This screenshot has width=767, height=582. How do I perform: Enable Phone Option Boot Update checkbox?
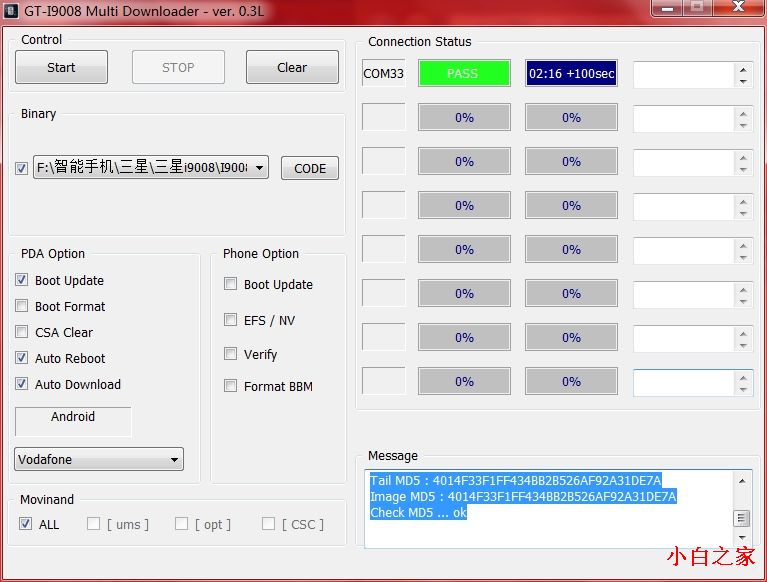pyautogui.click(x=230, y=284)
